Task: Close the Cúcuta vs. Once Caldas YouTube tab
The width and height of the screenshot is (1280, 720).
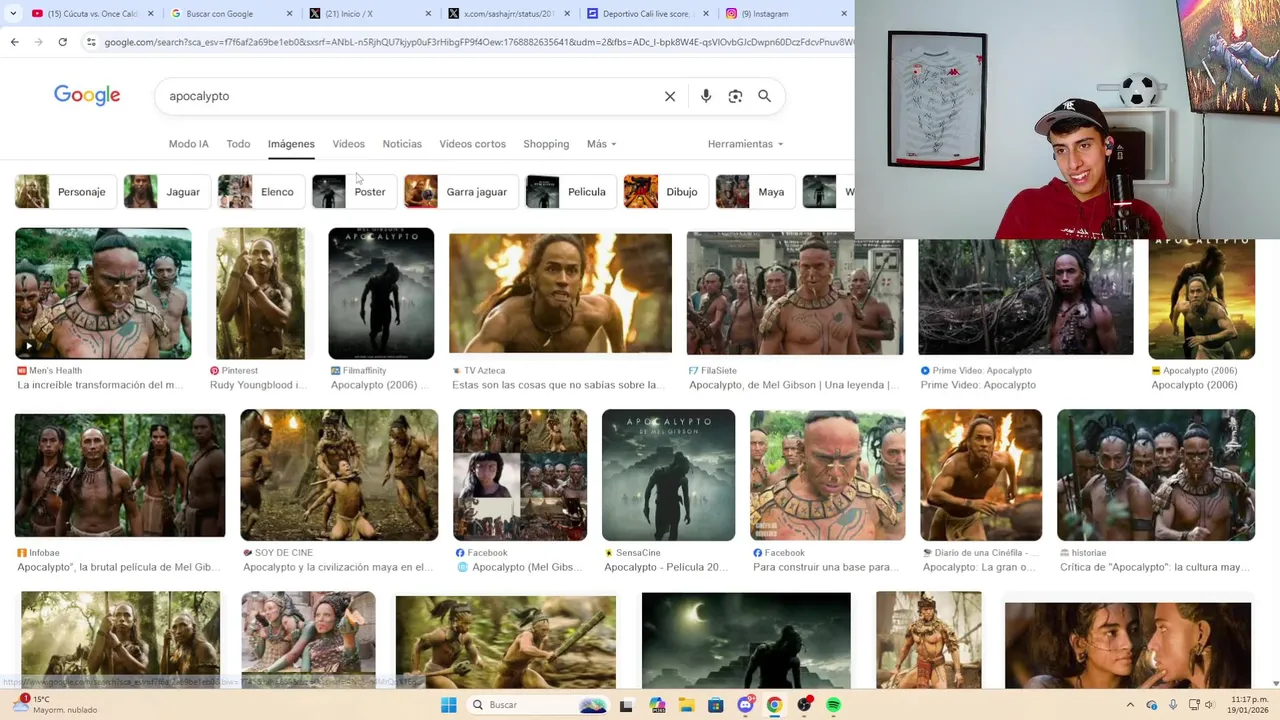Action: [151, 14]
